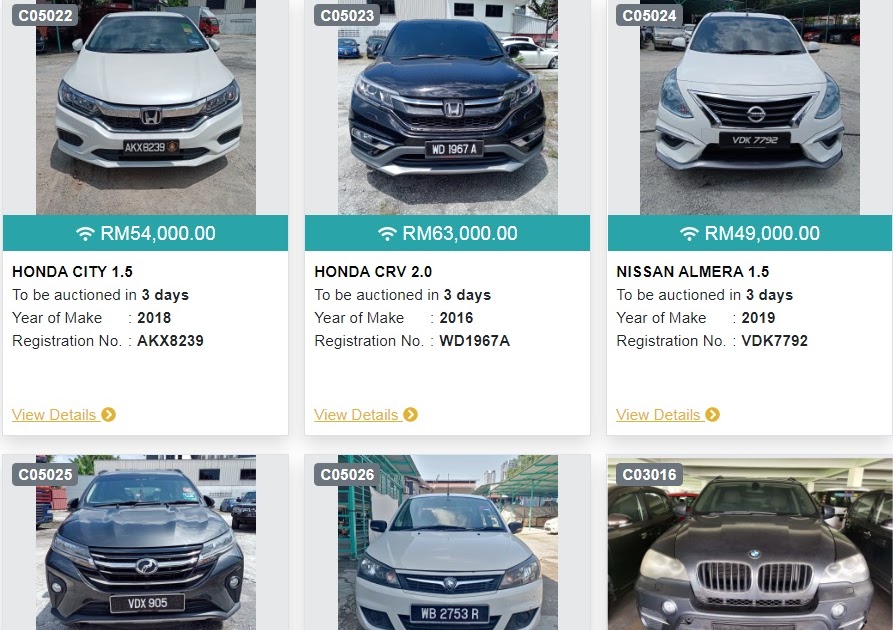Select the black Honda CRV photo
This screenshot has height=630, width=893.
[x=448, y=107]
